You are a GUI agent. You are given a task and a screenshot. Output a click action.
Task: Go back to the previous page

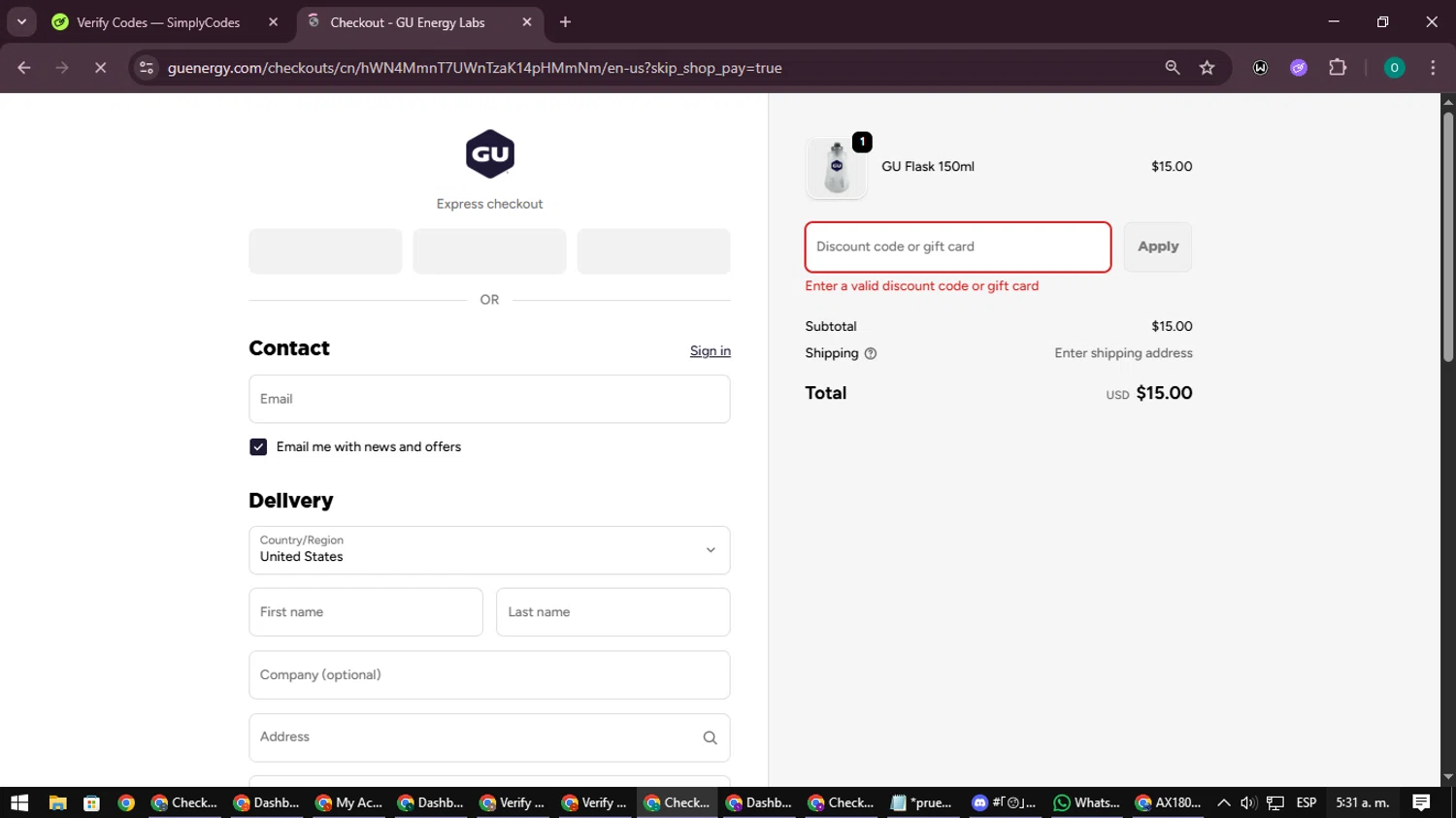click(x=24, y=68)
